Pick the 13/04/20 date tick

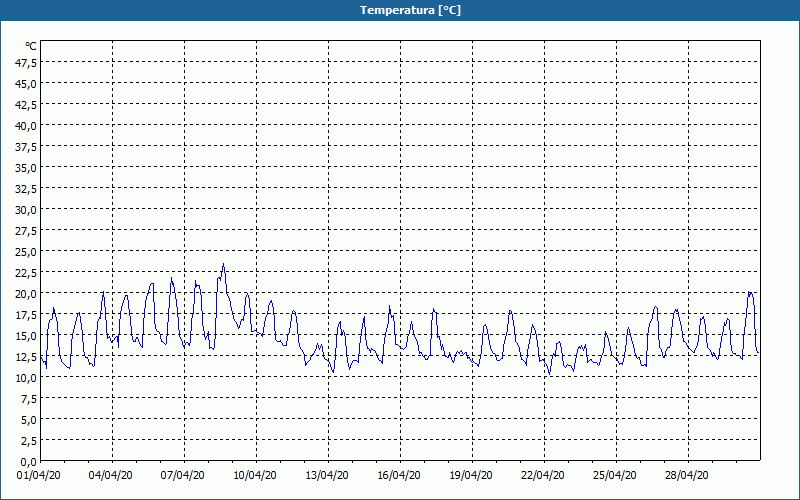(x=327, y=476)
